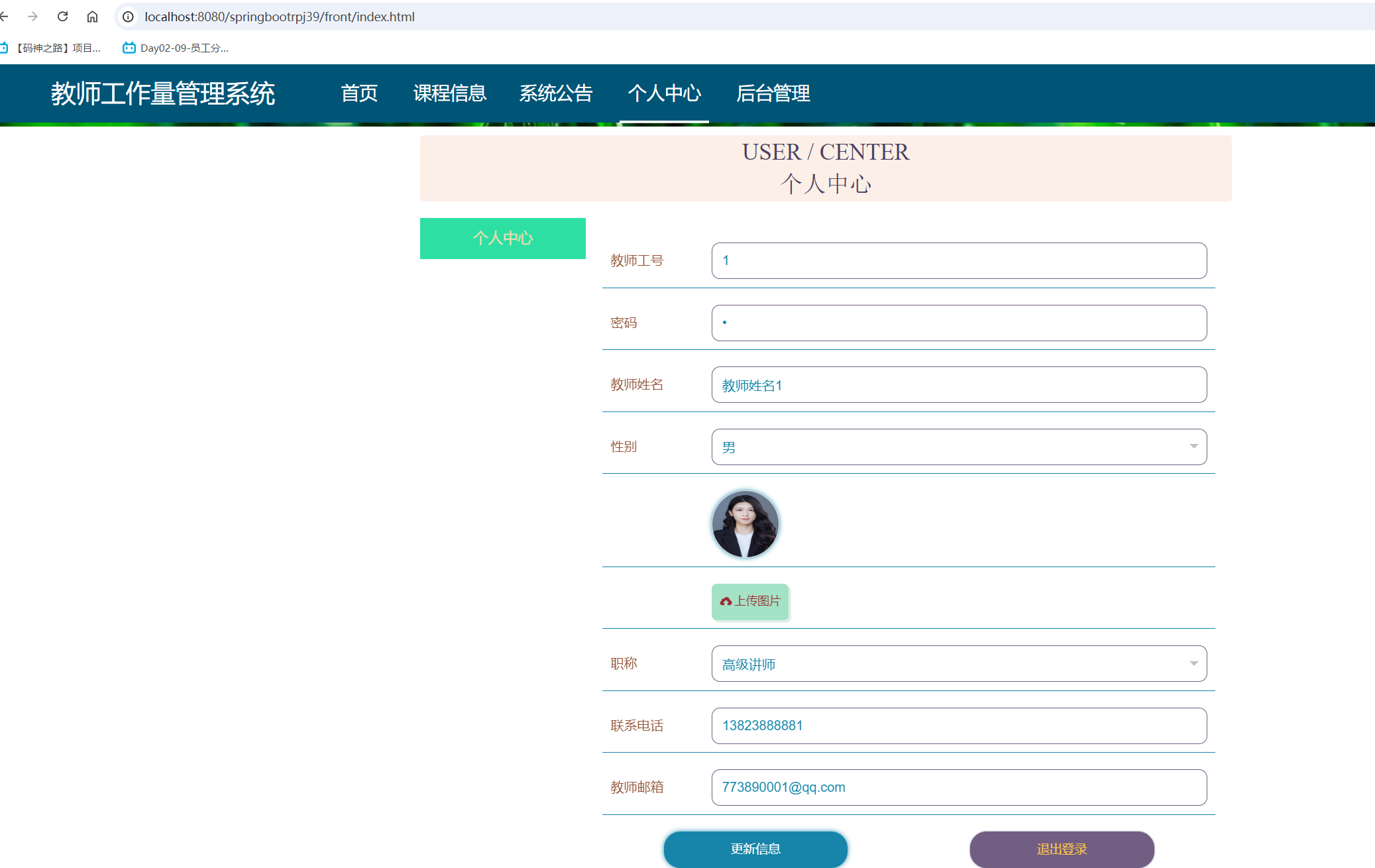Click the browser back navigation arrow
Screen dimensions: 1375x868
point(5,17)
